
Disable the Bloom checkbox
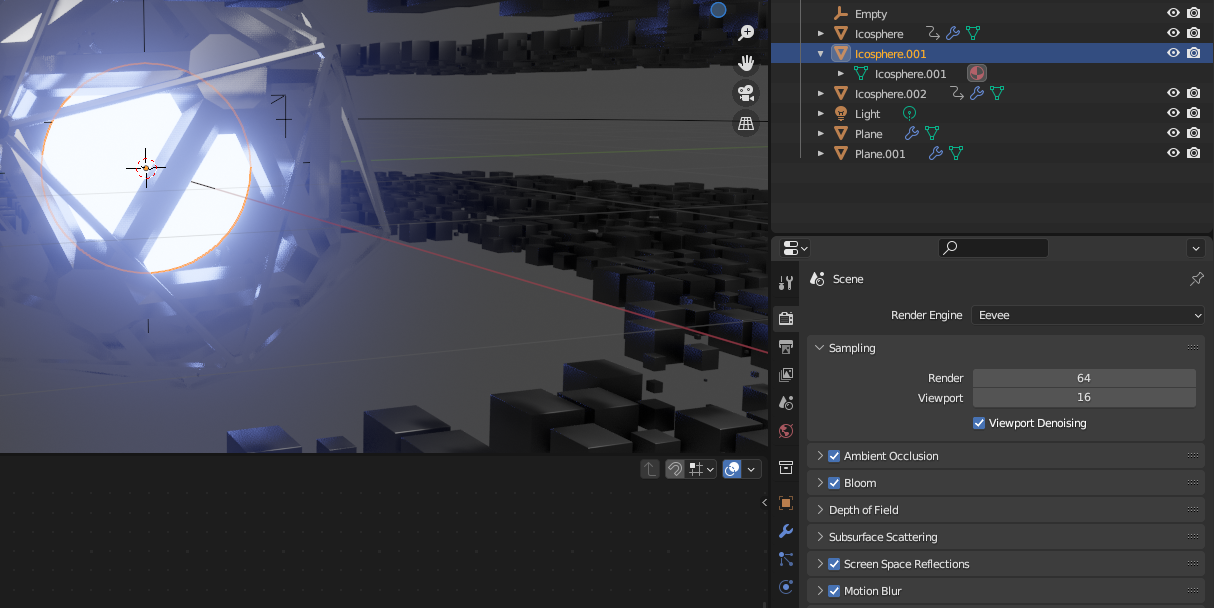[834, 483]
